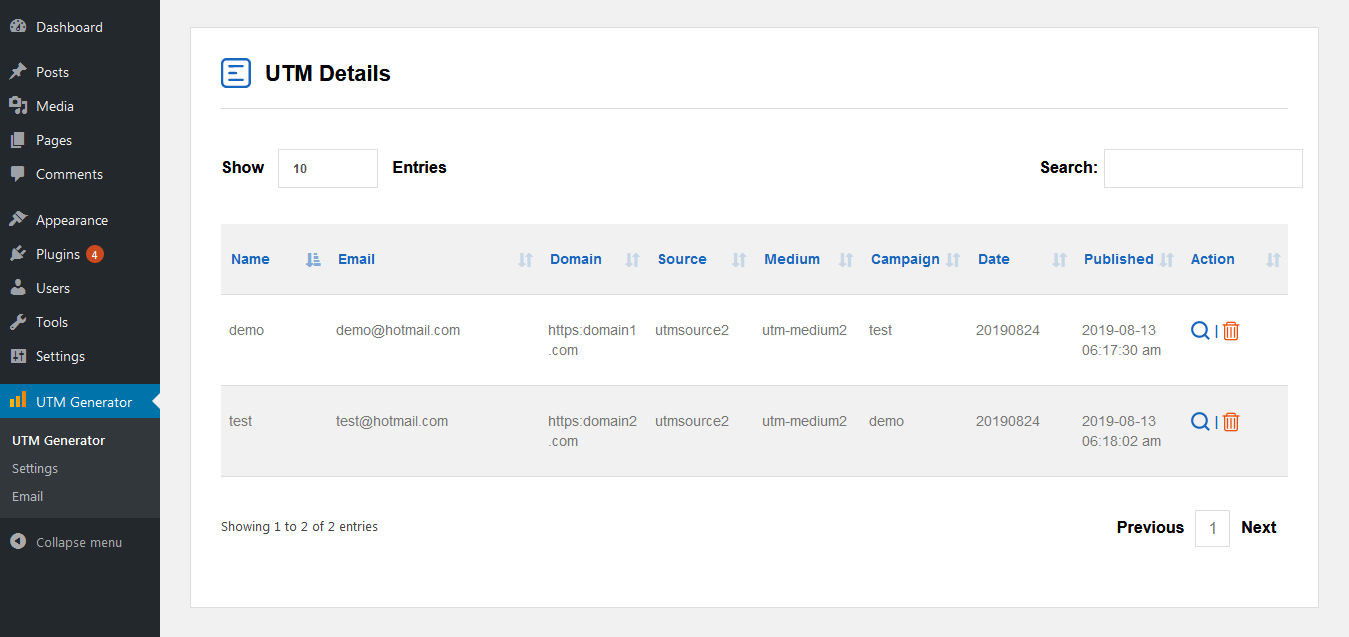
Task: Open the Plugins menu item
Action: coord(58,254)
